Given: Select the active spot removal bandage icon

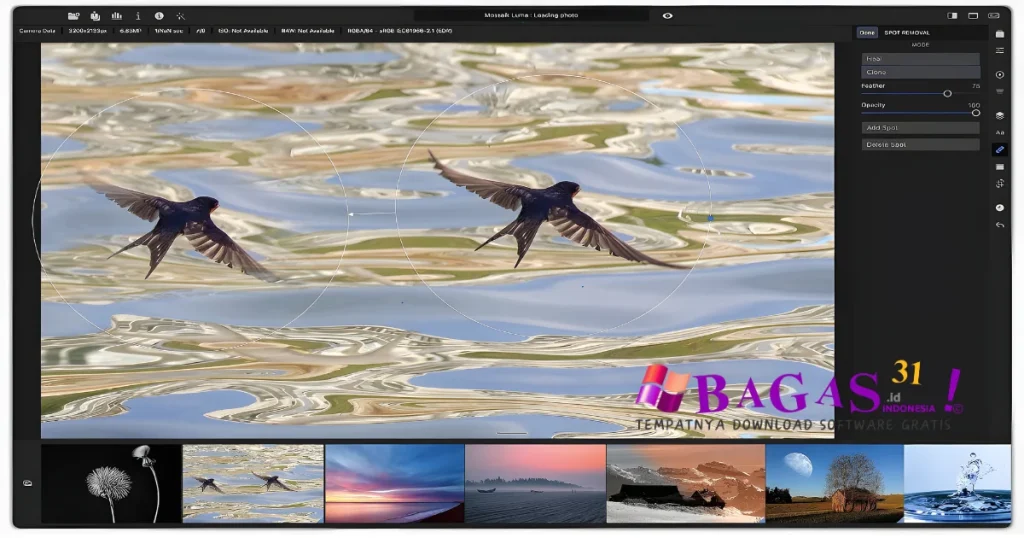Looking at the screenshot, I should pyautogui.click(x=1000, y=150).
